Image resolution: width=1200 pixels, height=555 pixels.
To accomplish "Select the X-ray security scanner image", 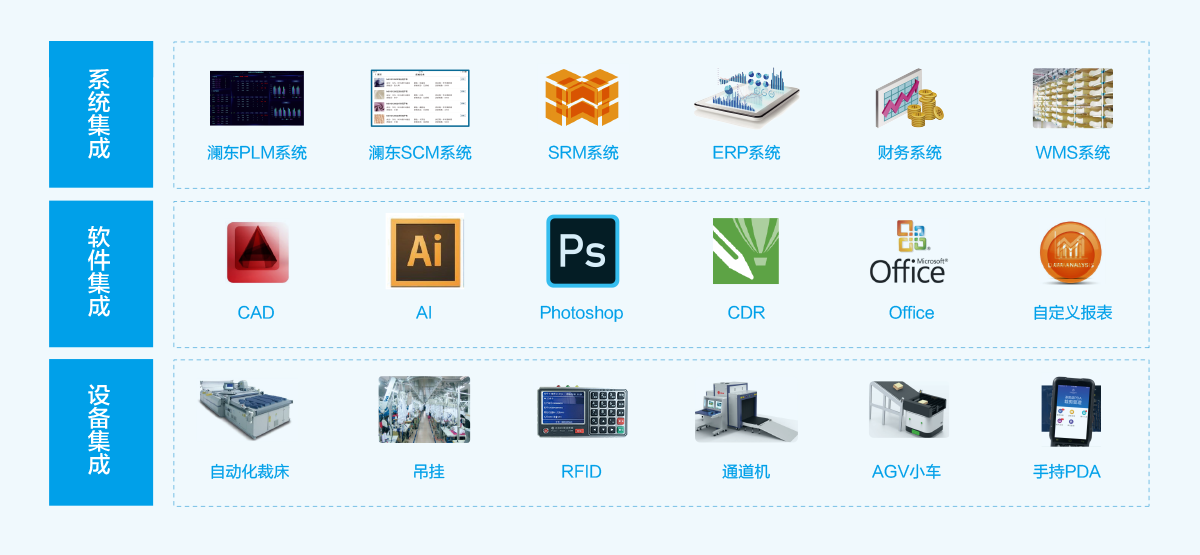I will coord(746,409).
